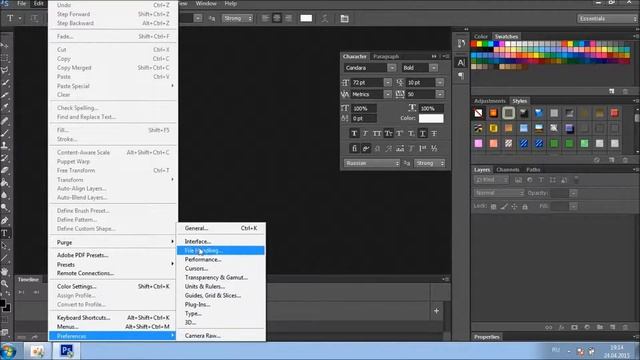This screenshot has width=640, height=360.
Task: Click the plus button in Timeline panel
Action: click(436, 311)
